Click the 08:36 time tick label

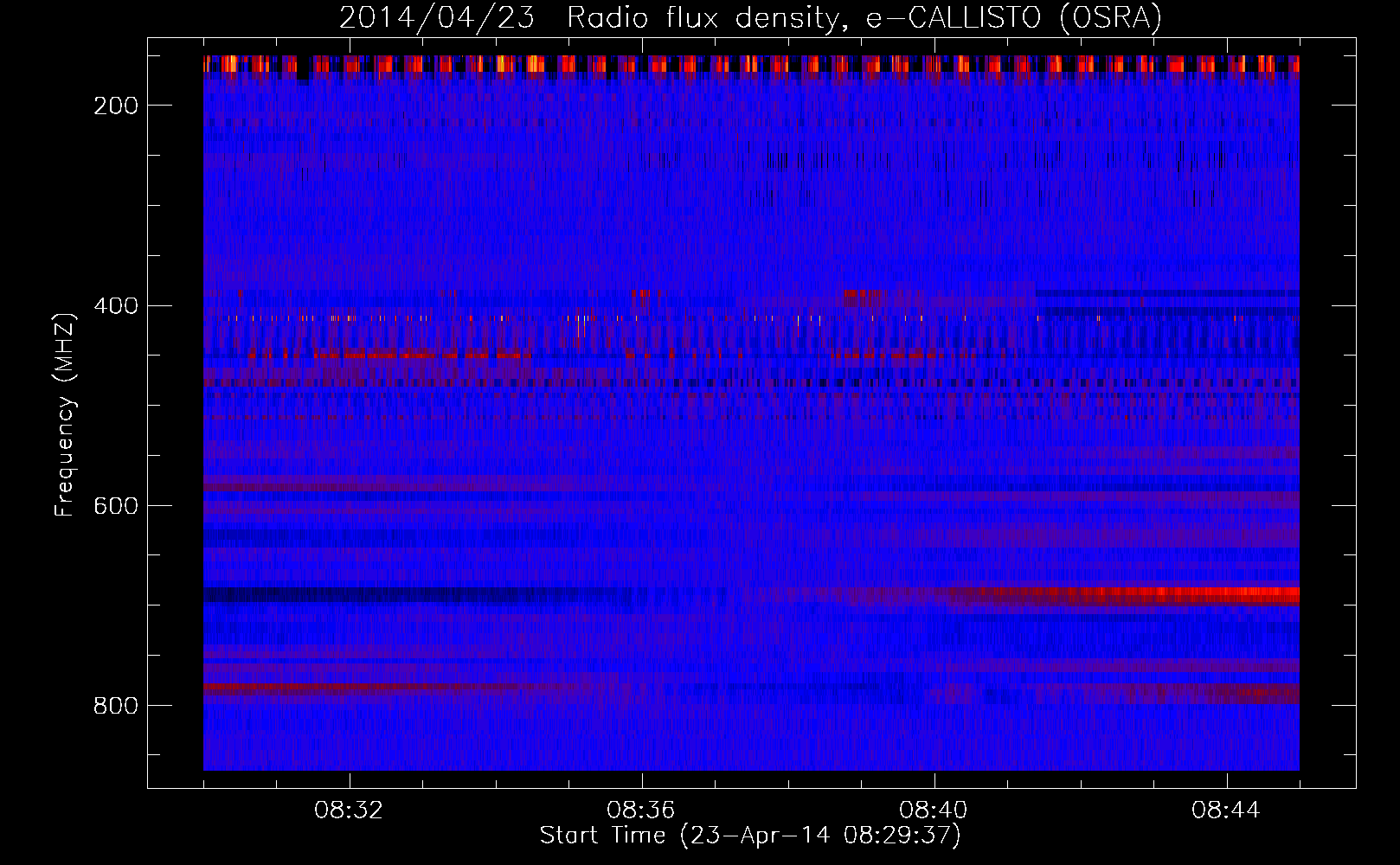pos(641,811)
